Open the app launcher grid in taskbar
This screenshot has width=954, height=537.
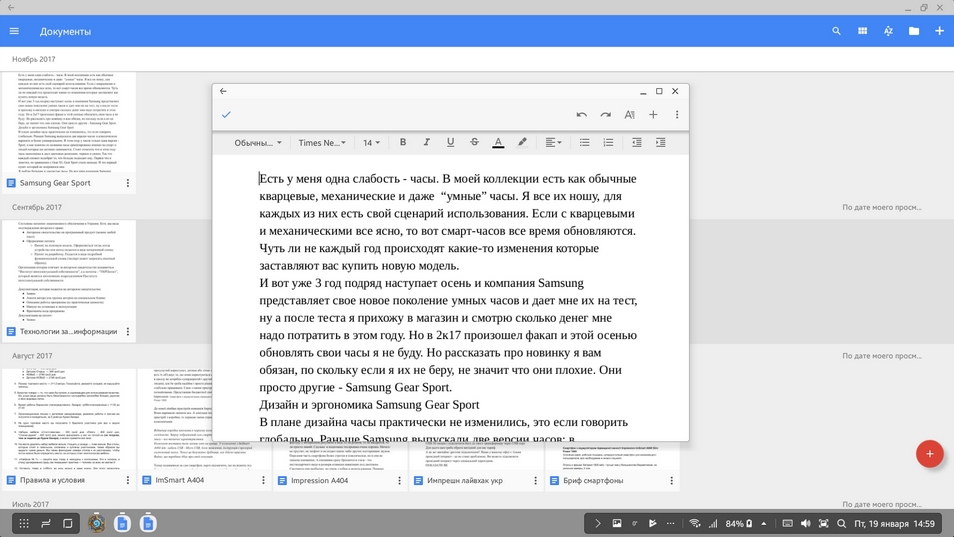pos(24,523)
